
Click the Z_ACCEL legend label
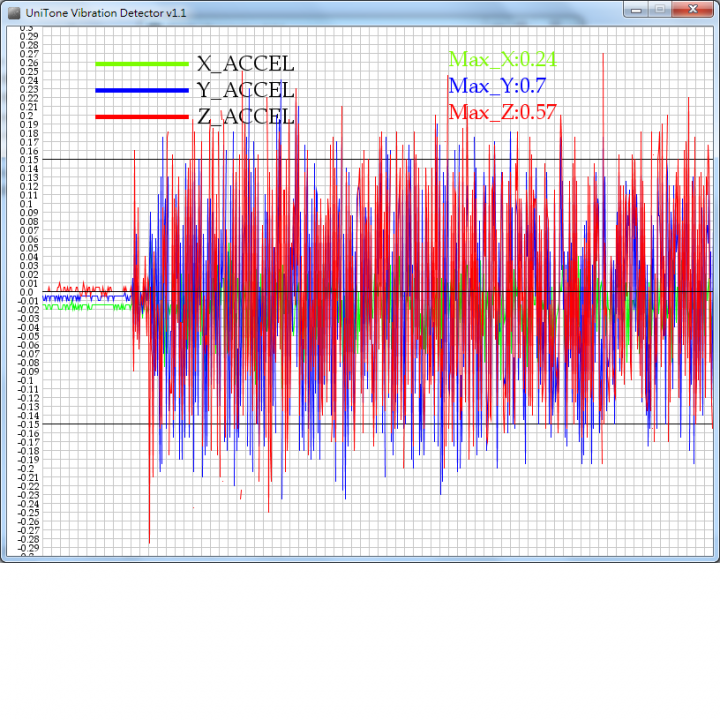[x=246, y=117]
